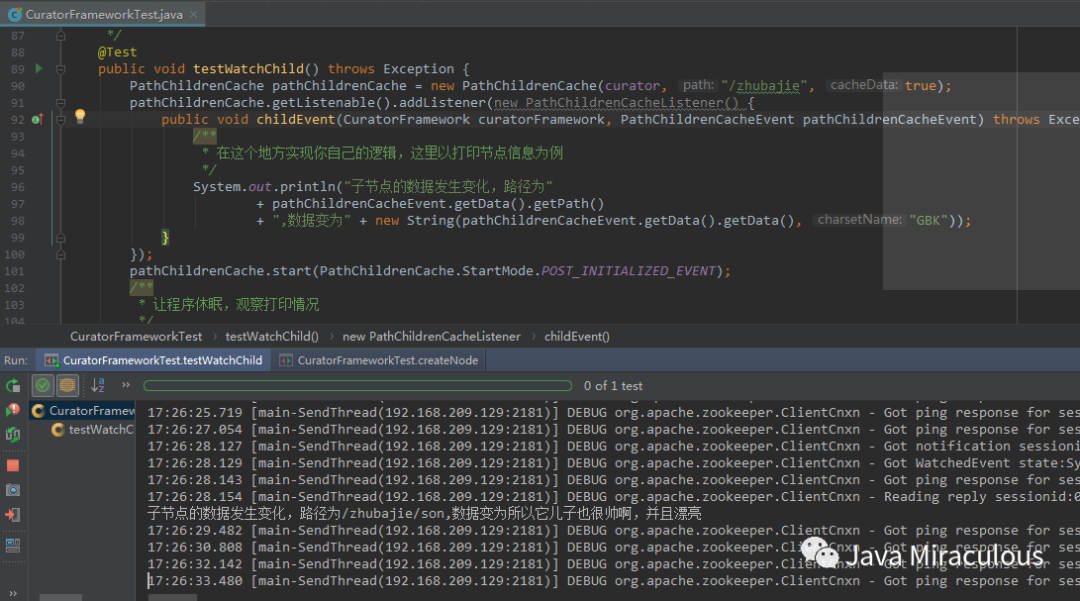Image resolution: width=1080 pixels, height=601 pixels.
Task: Click the yellow icon beside CuratorFramew
Action: coord(39,411)
